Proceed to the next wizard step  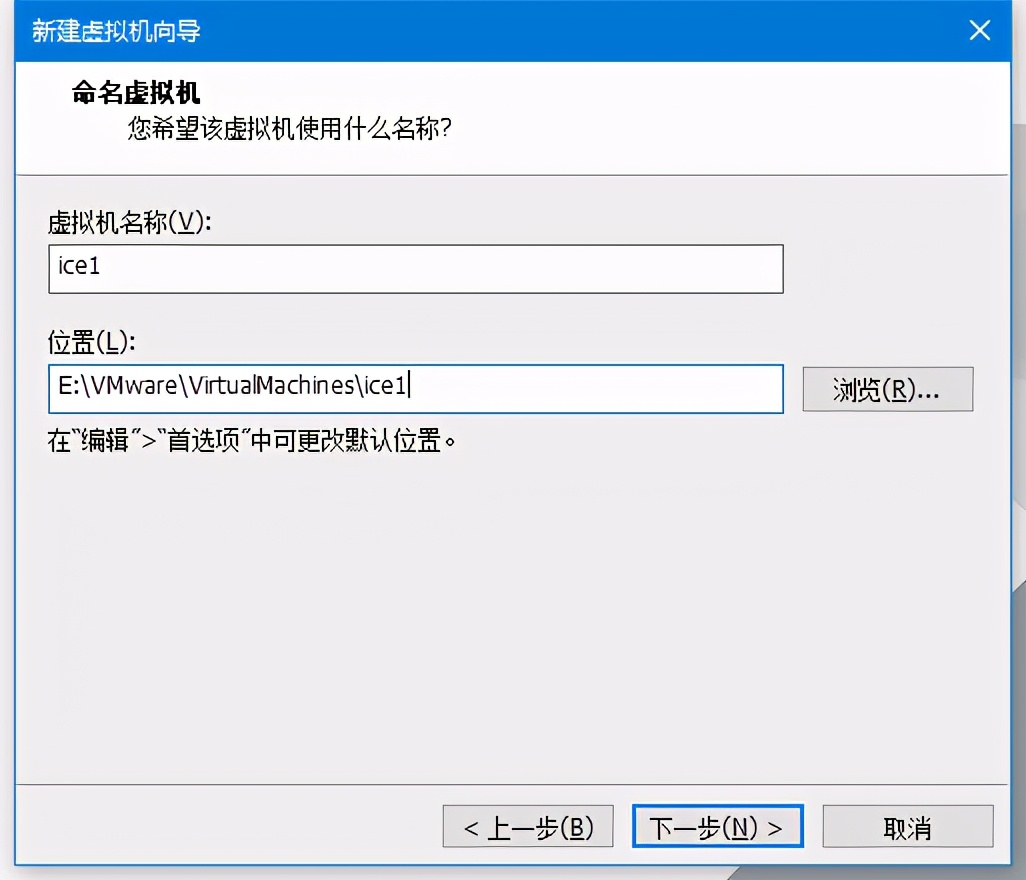[717, 826]
